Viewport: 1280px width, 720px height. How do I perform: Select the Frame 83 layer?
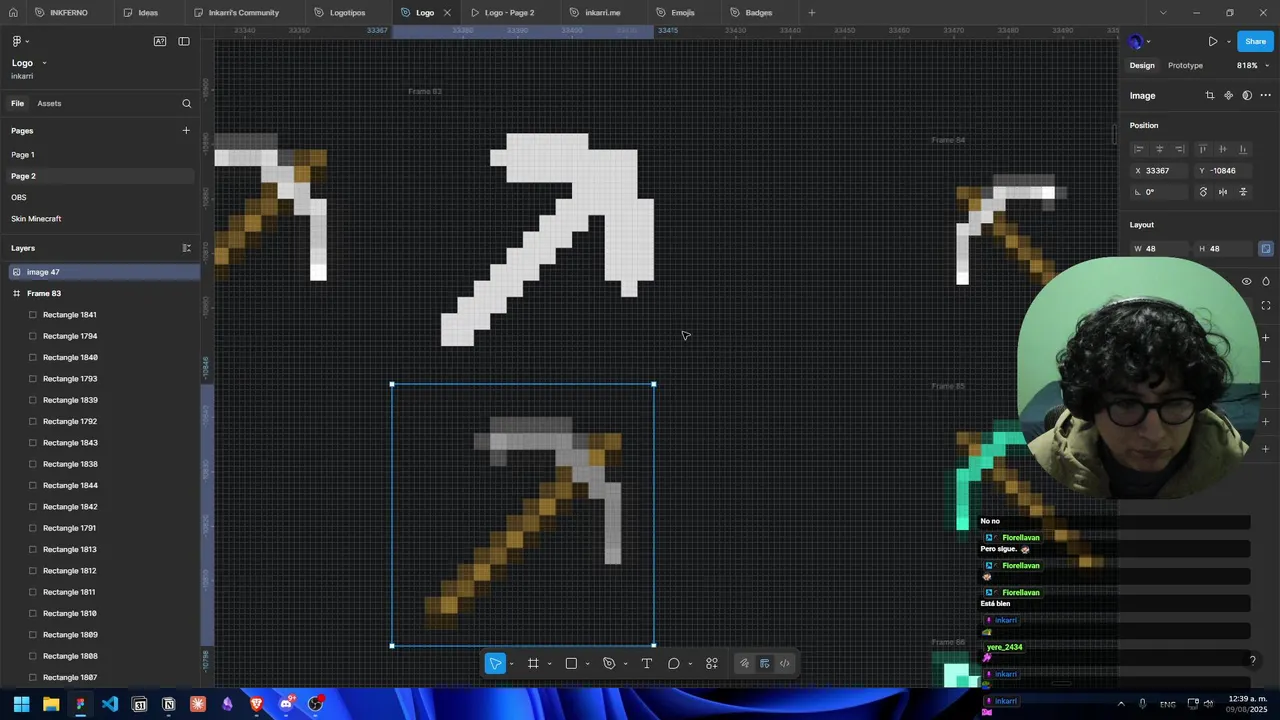click(x=100, y=294)
